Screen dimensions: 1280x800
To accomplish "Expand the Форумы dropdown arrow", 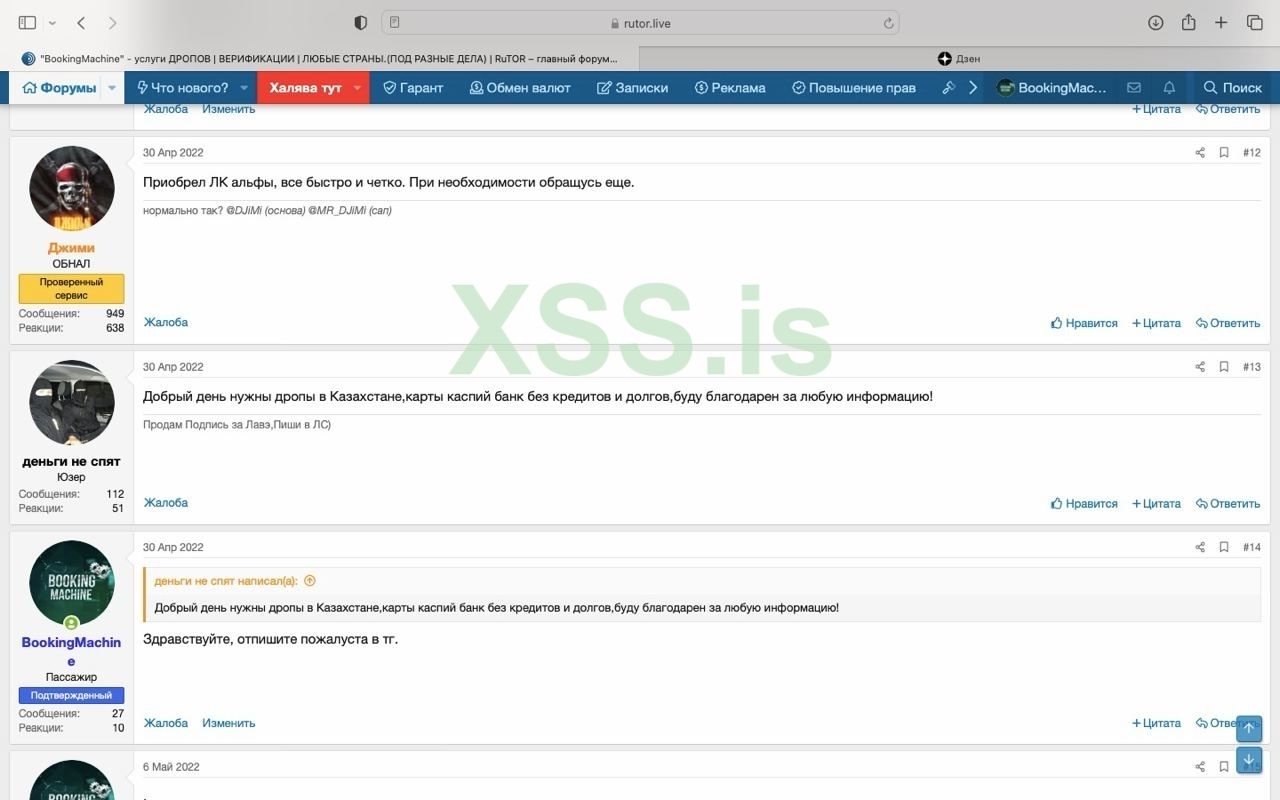I will point(112,88).
